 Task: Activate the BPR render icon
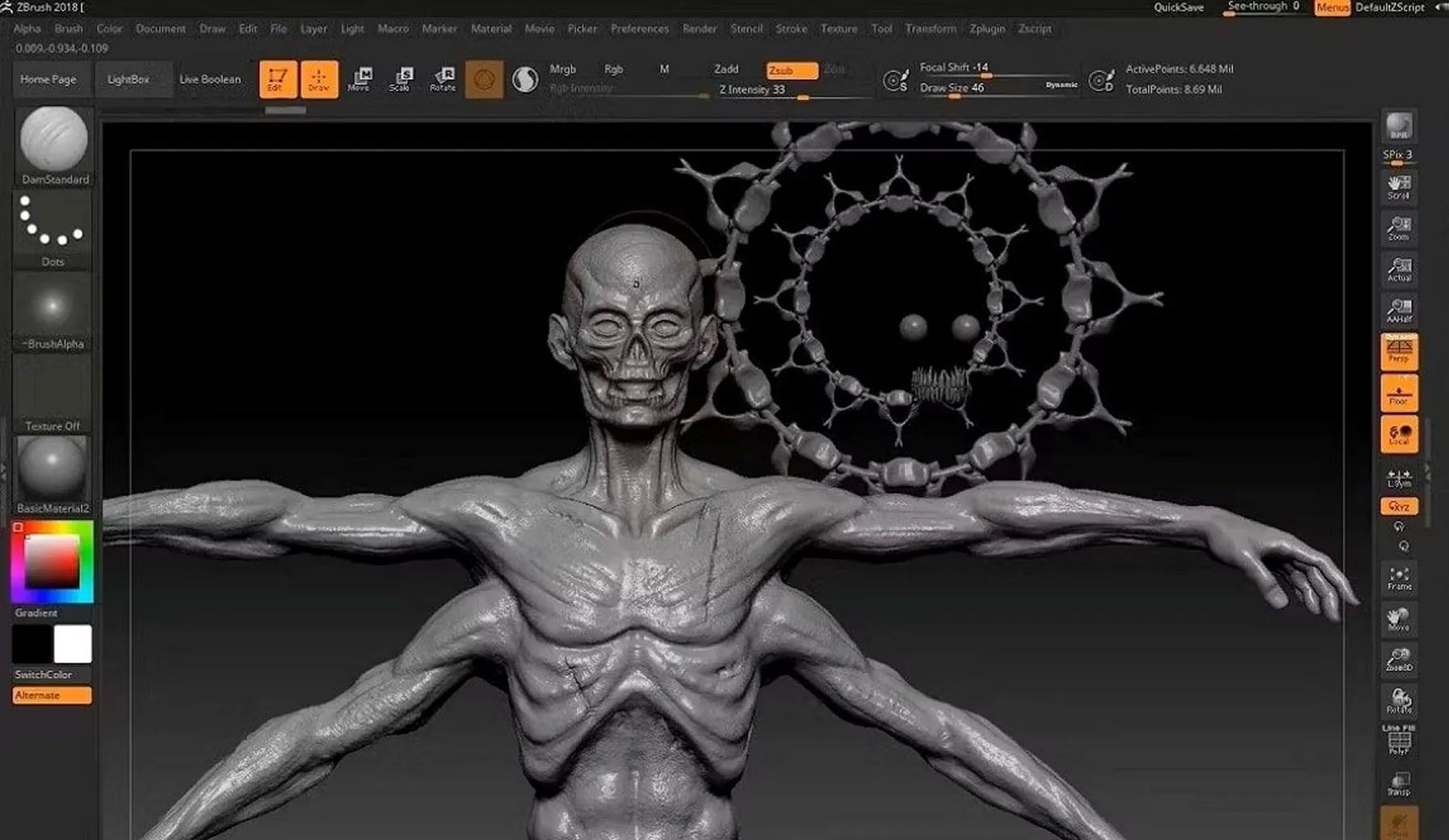point(1398,126)
